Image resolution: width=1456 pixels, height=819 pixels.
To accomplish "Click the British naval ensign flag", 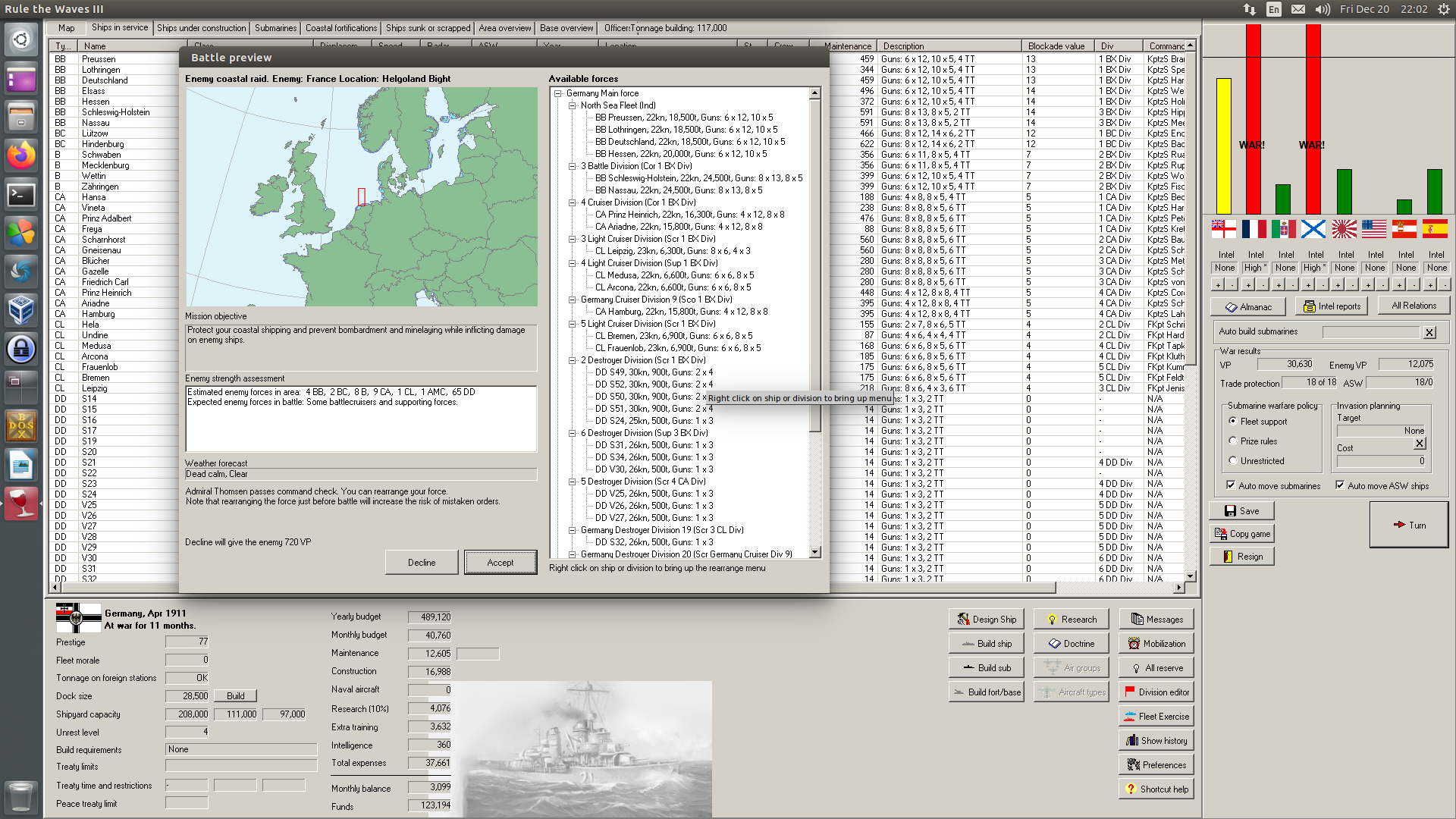I will click(x=1223, y=228).
